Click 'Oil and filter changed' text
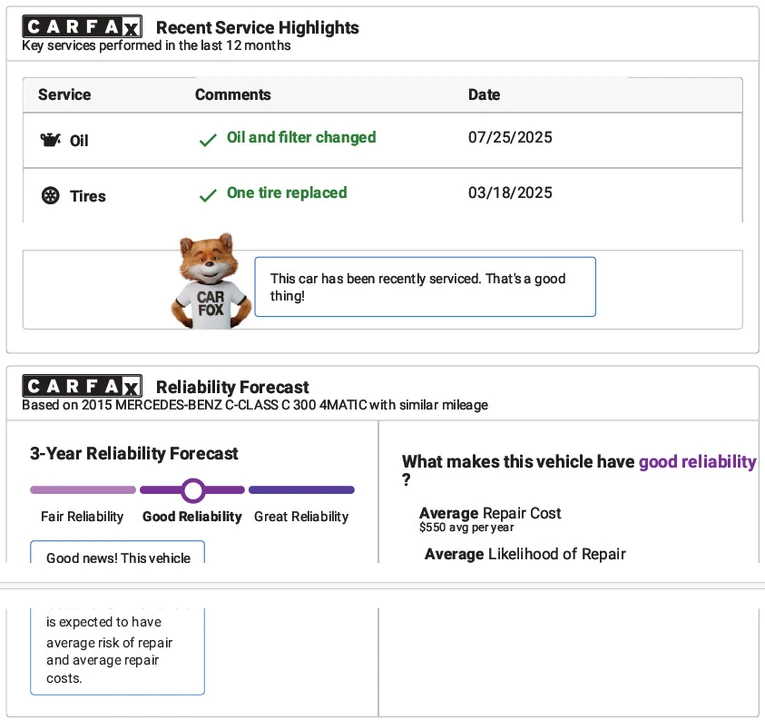Image resolution: width=765 pixels, height=720 pixels. (x=302, y=138)
